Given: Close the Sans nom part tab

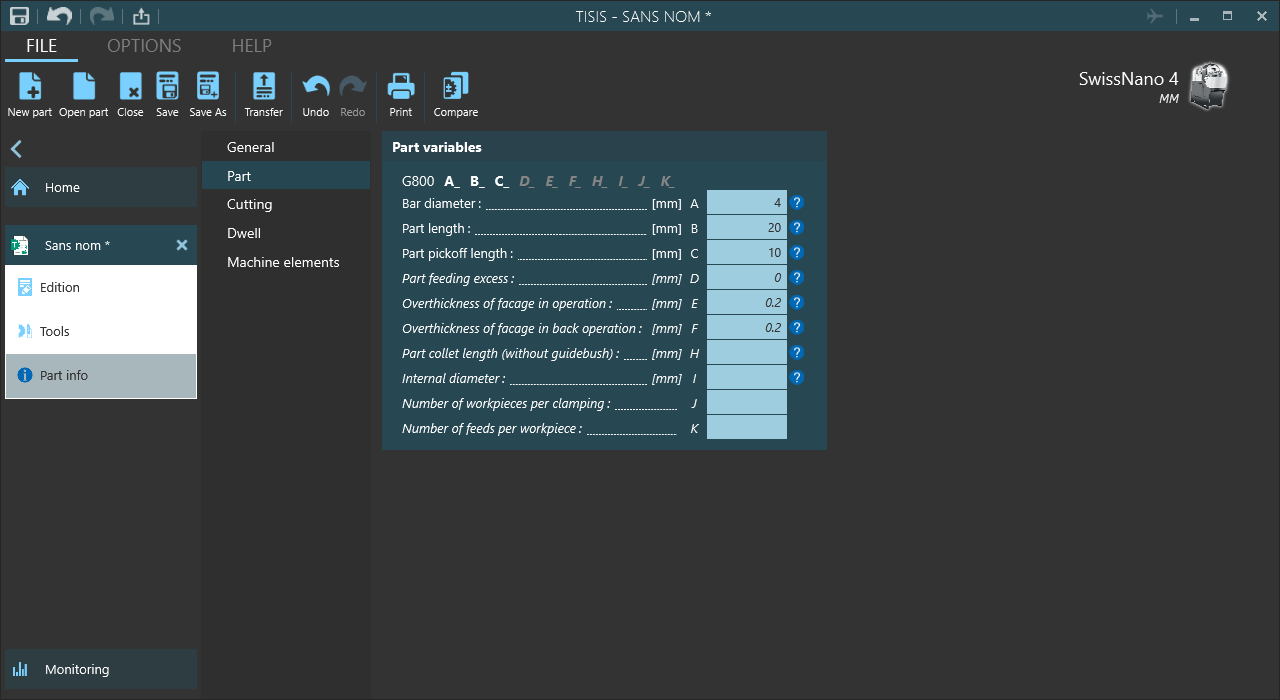Looking at the screenshot, I should (x=182, y=245).
